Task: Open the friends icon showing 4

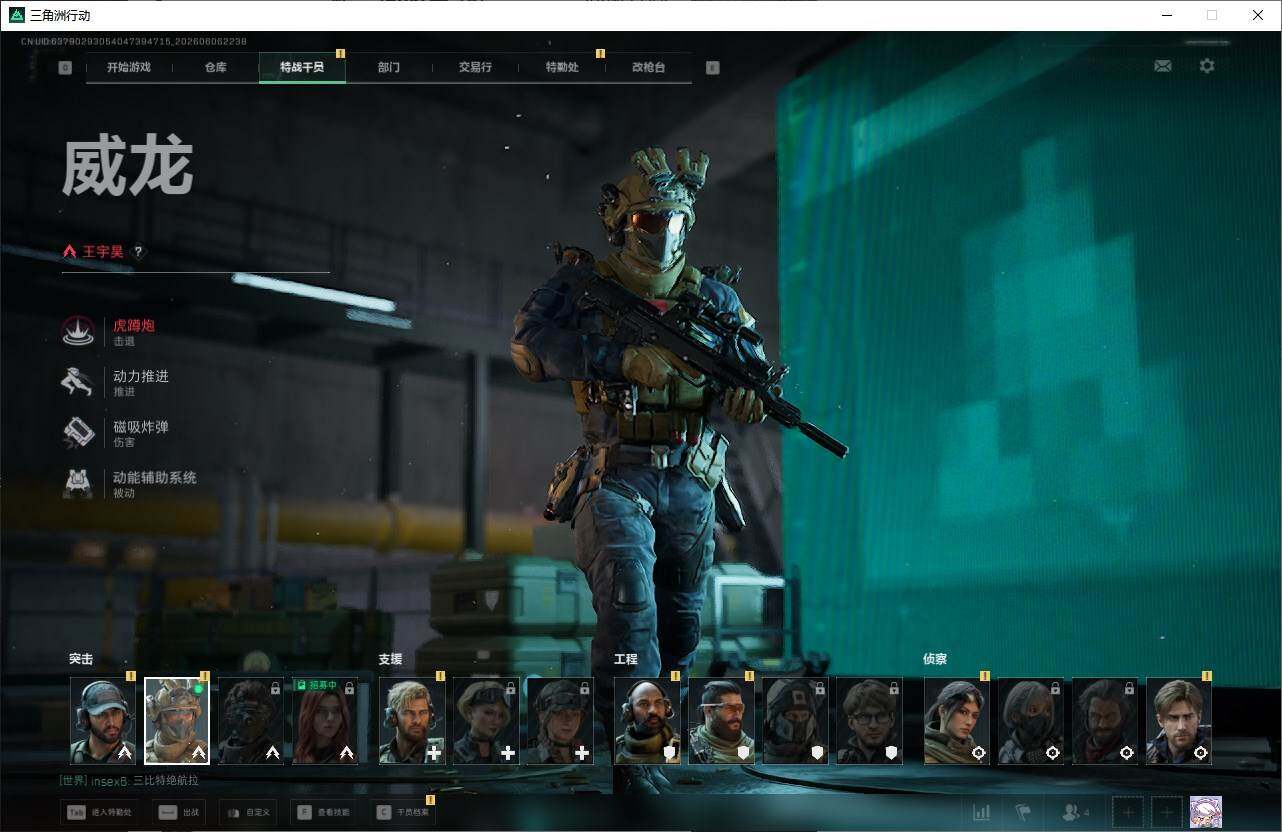Action: [x=1076, y=812]
